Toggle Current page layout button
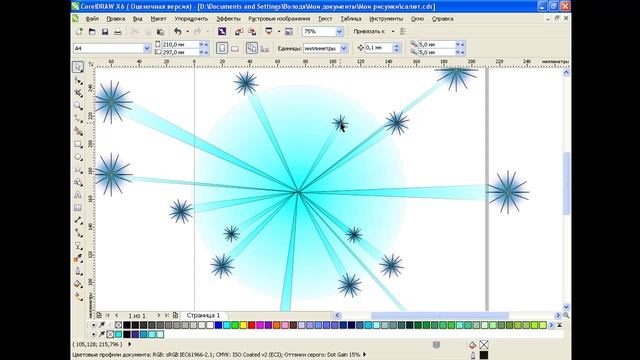The height and width of the screenshot is (360, 640). point(265,48)
